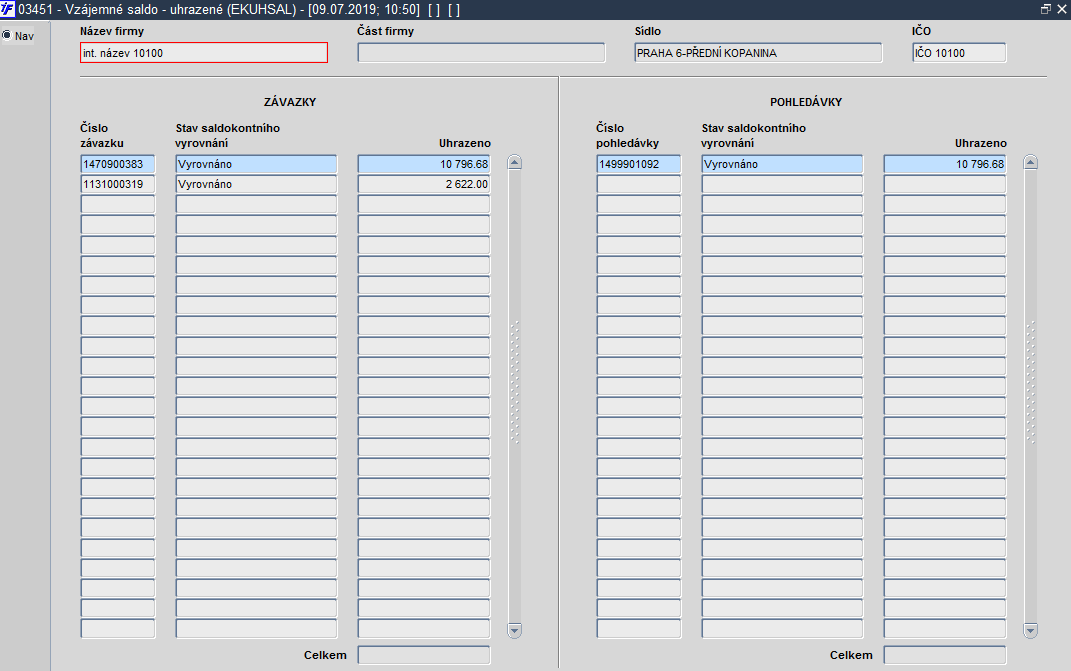
Task: Click the Název firmy field
Action: click(204, 53)
